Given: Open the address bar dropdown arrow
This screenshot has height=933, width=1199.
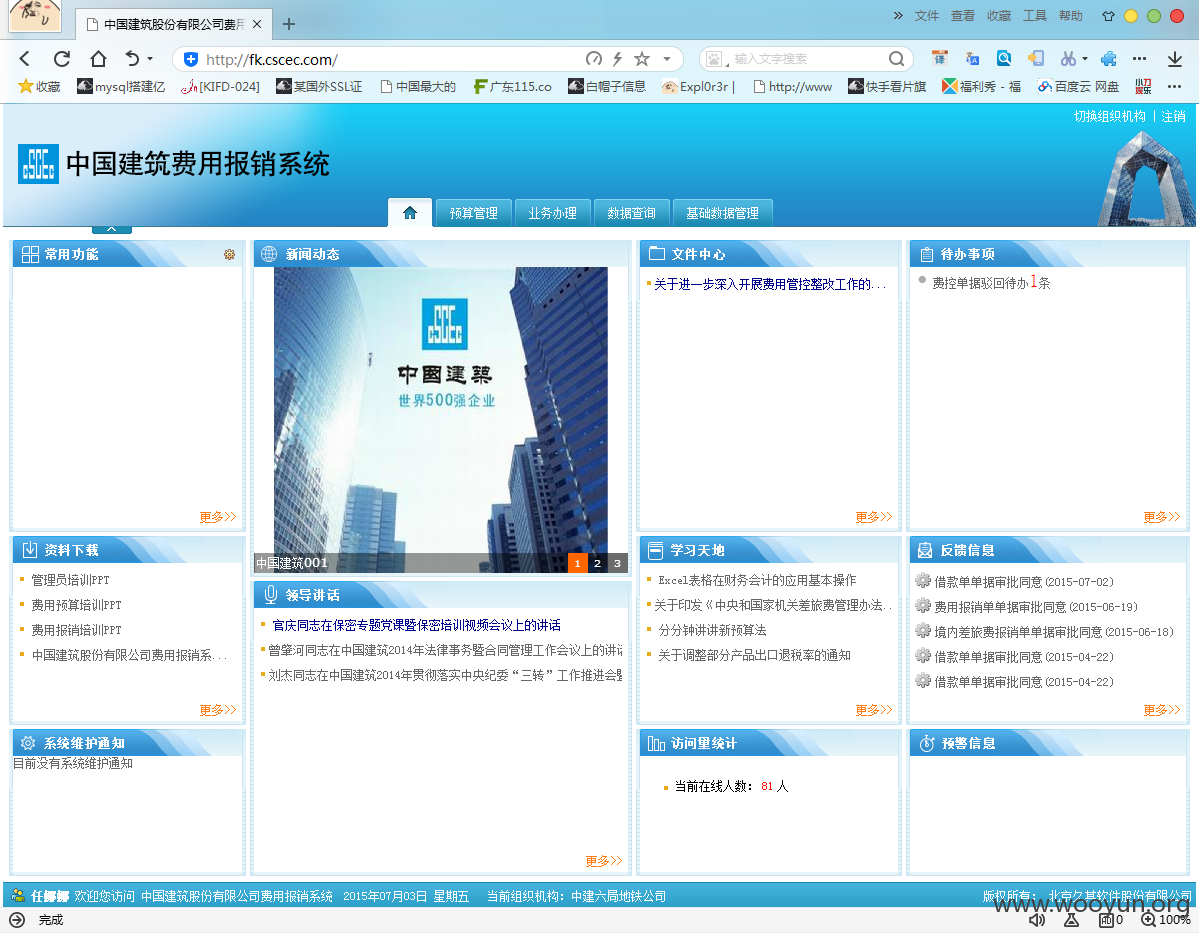Looking at the screenshot, I should pos(667,59).
